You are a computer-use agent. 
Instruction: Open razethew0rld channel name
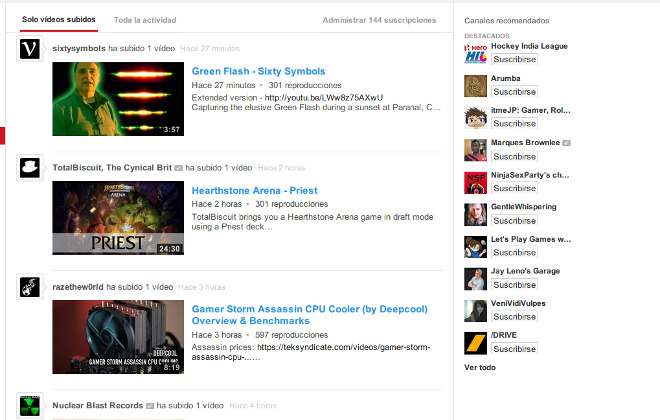click(x=77, y=287)
